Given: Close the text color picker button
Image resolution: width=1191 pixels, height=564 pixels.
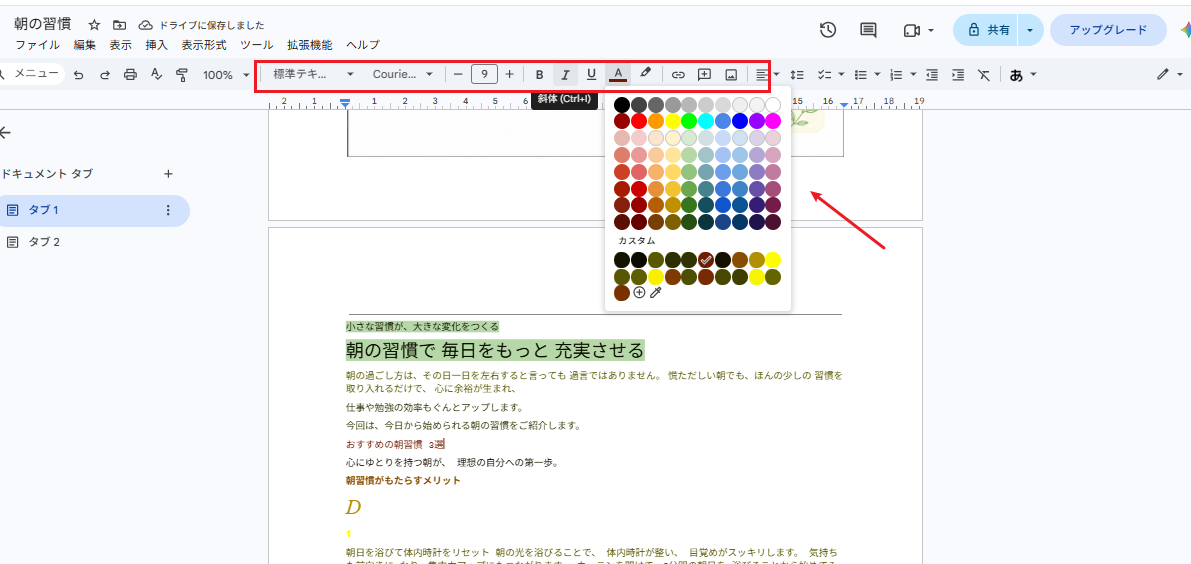Looking at the screenshot, I should coord(618,74).
